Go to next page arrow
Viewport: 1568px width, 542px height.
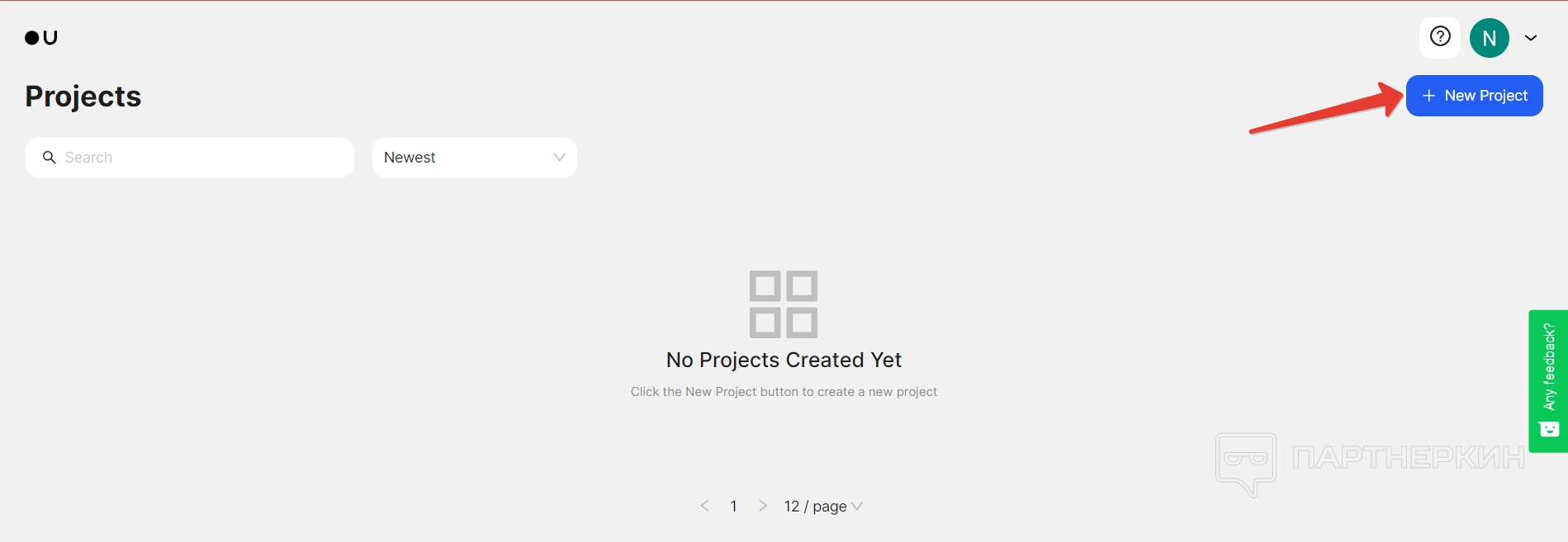[763, 506]
